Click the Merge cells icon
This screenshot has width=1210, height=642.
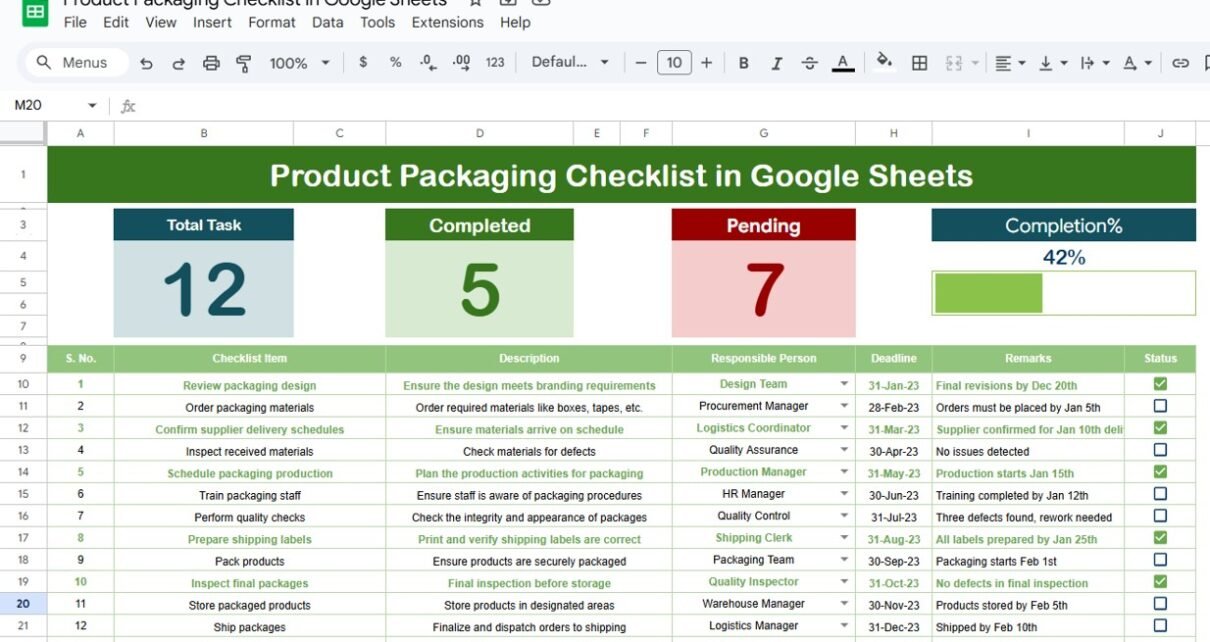[954, 62]
